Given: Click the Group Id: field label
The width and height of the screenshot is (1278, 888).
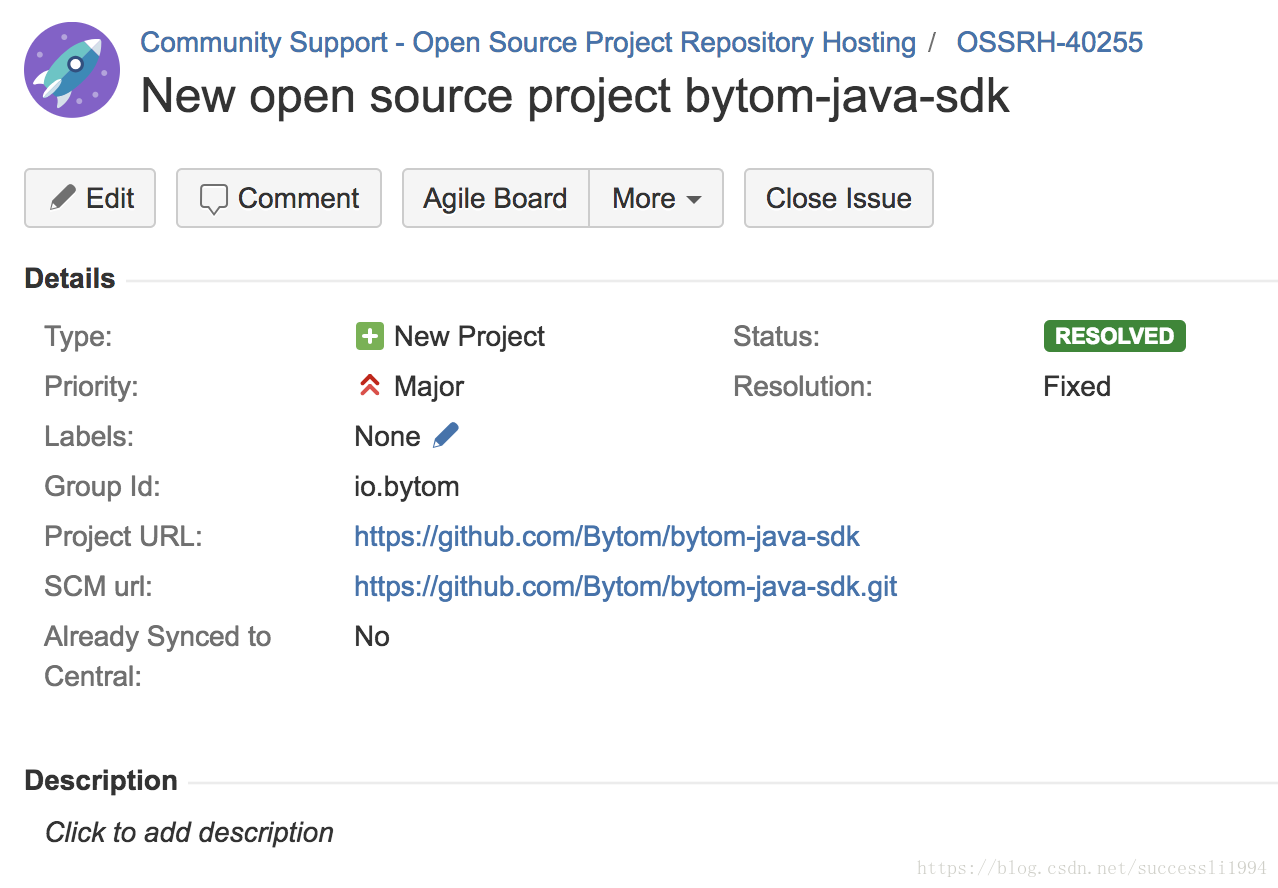Looking at the screenshot, I should tap(102, 486).
